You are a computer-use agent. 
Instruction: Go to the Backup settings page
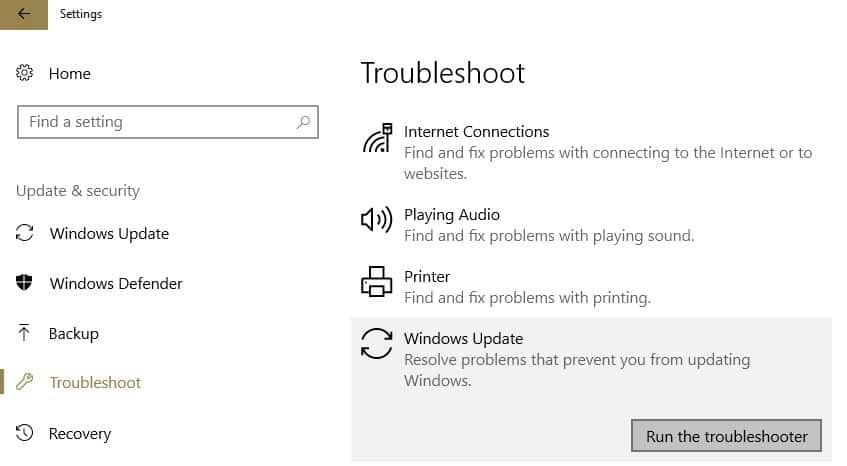(x=74, y=333)
